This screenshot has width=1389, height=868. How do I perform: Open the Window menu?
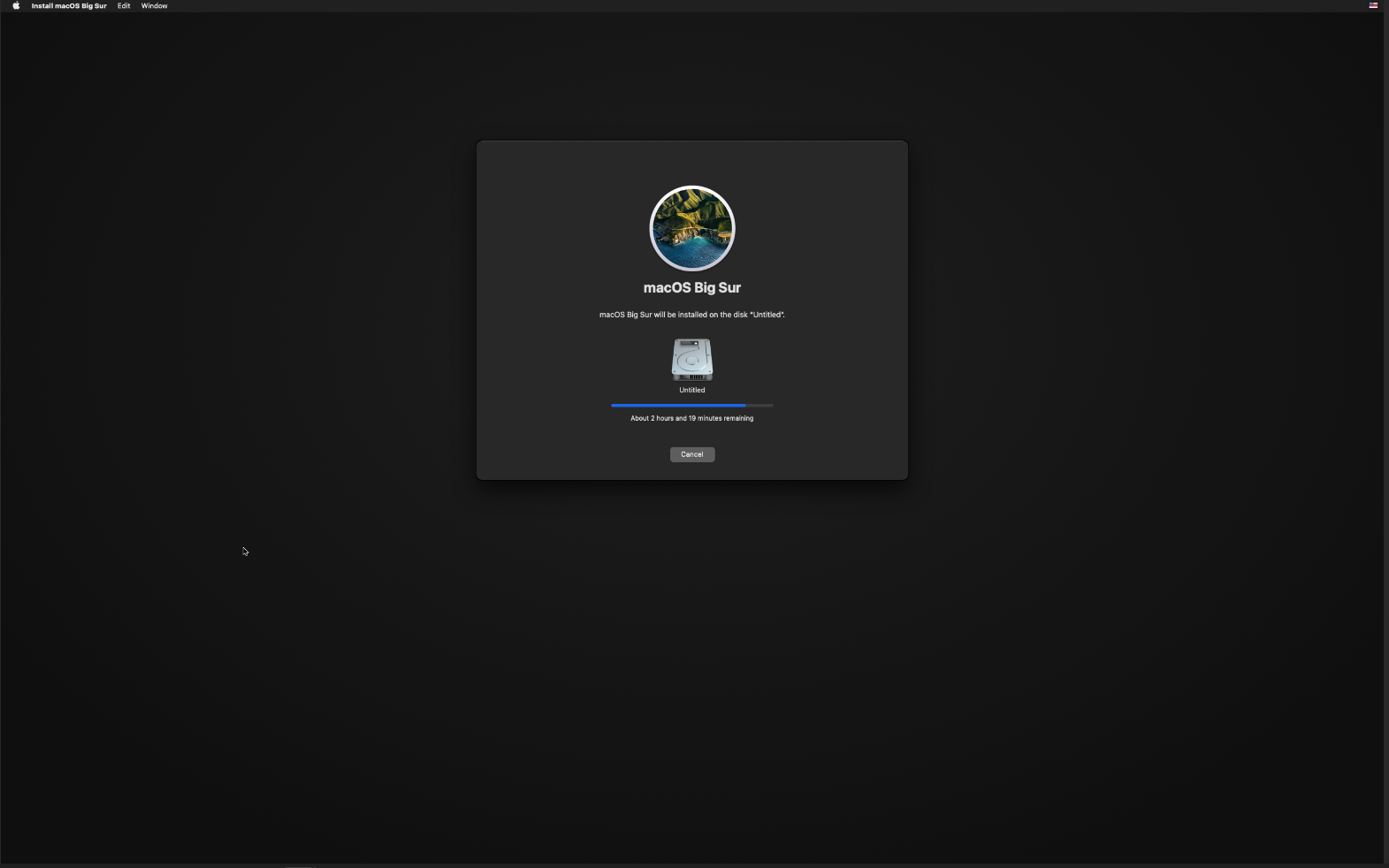pyautogui.click(x=155, y=5)
